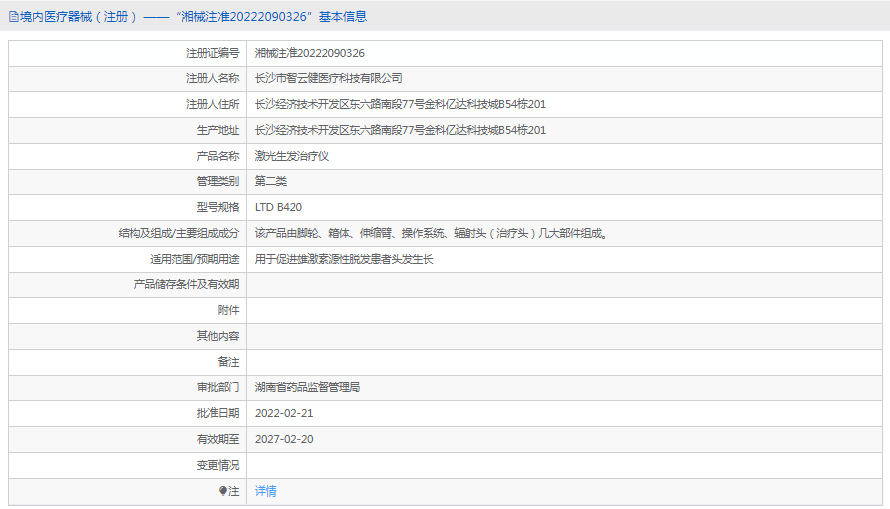
Task: Click the bullet icon beside 注
Action: tap(222, 491)
